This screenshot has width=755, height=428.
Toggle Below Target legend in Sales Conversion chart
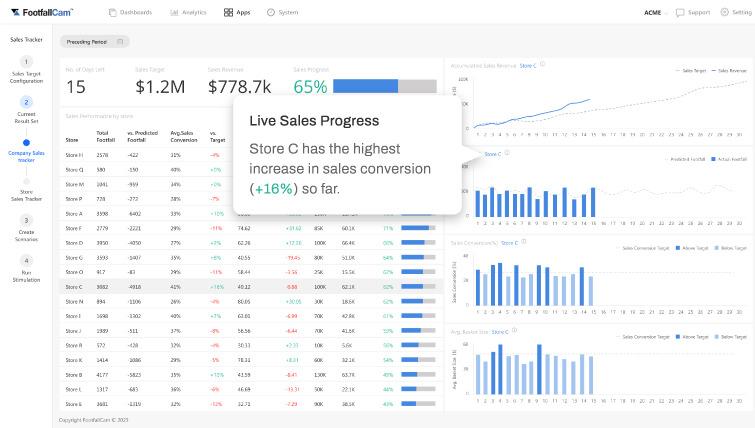tap(730, 248)
